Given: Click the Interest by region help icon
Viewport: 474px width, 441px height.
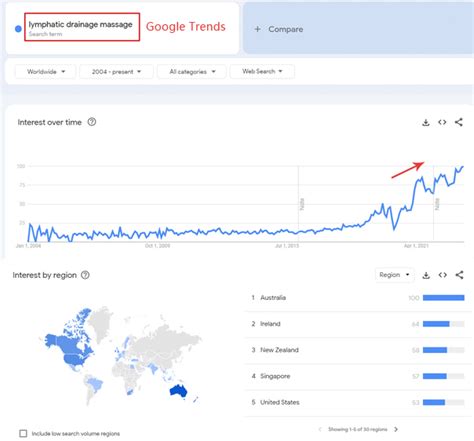Looking at the screenshot, I should pos(85,275).
